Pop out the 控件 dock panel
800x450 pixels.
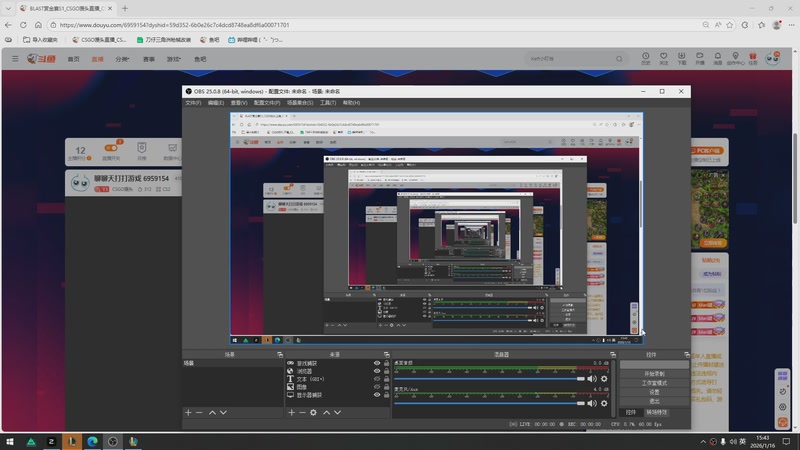[x=687, y=354]
